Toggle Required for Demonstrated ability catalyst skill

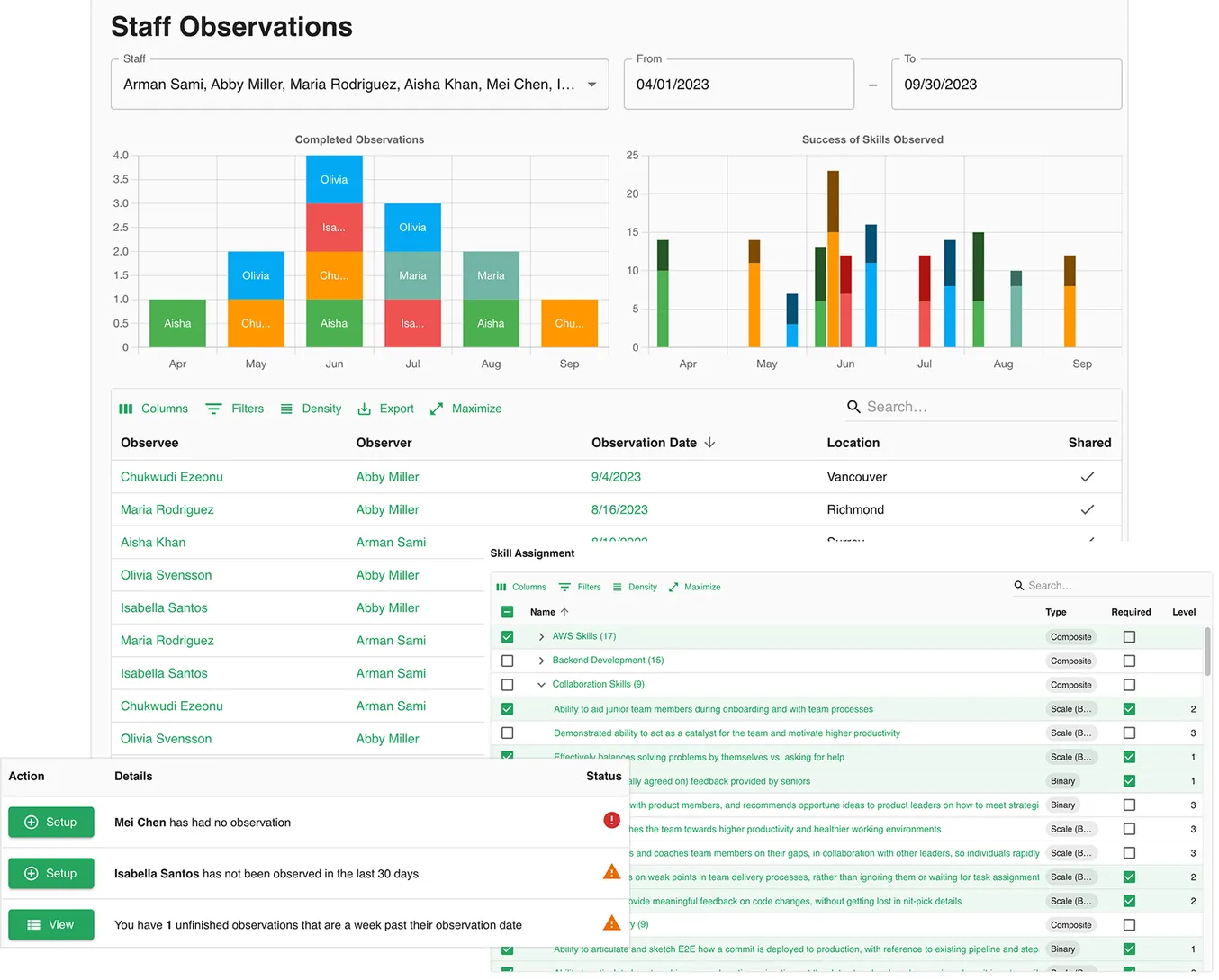(x=1129, y=733)
